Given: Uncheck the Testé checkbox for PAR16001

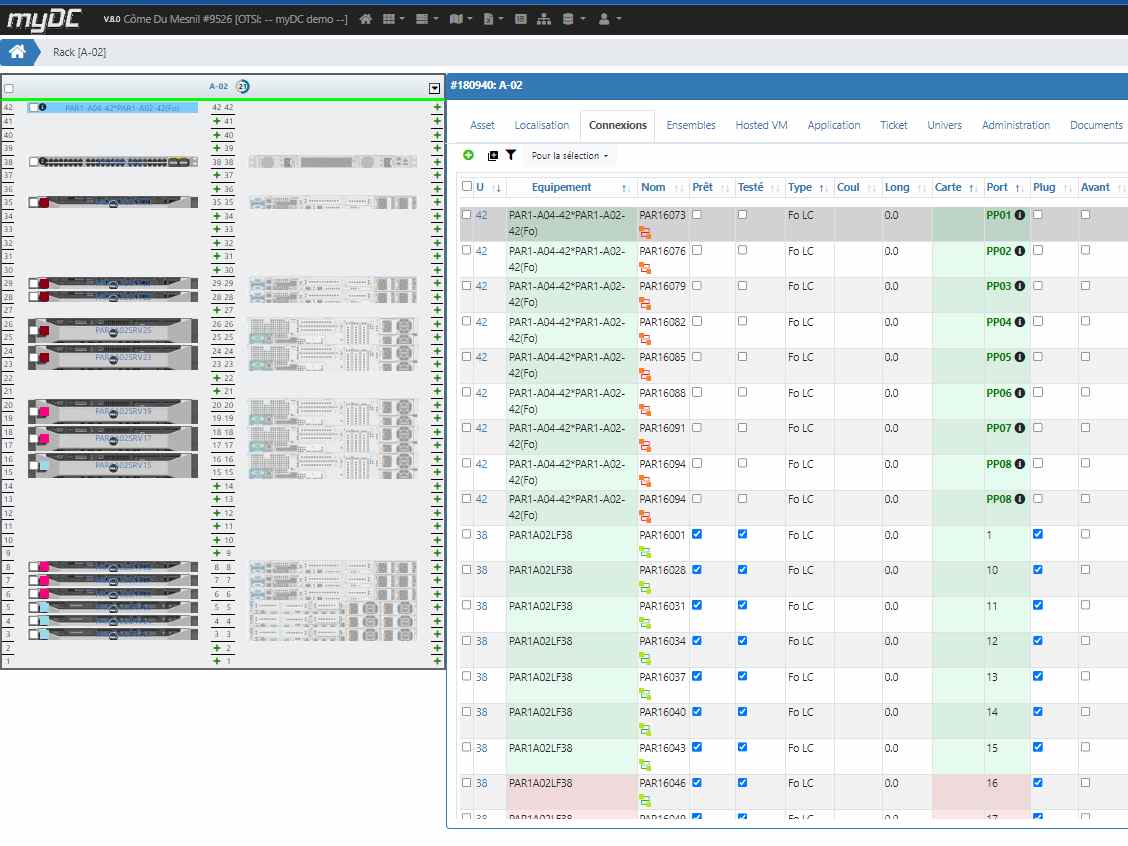Looking at the screenshot, I should pos(741,533).
